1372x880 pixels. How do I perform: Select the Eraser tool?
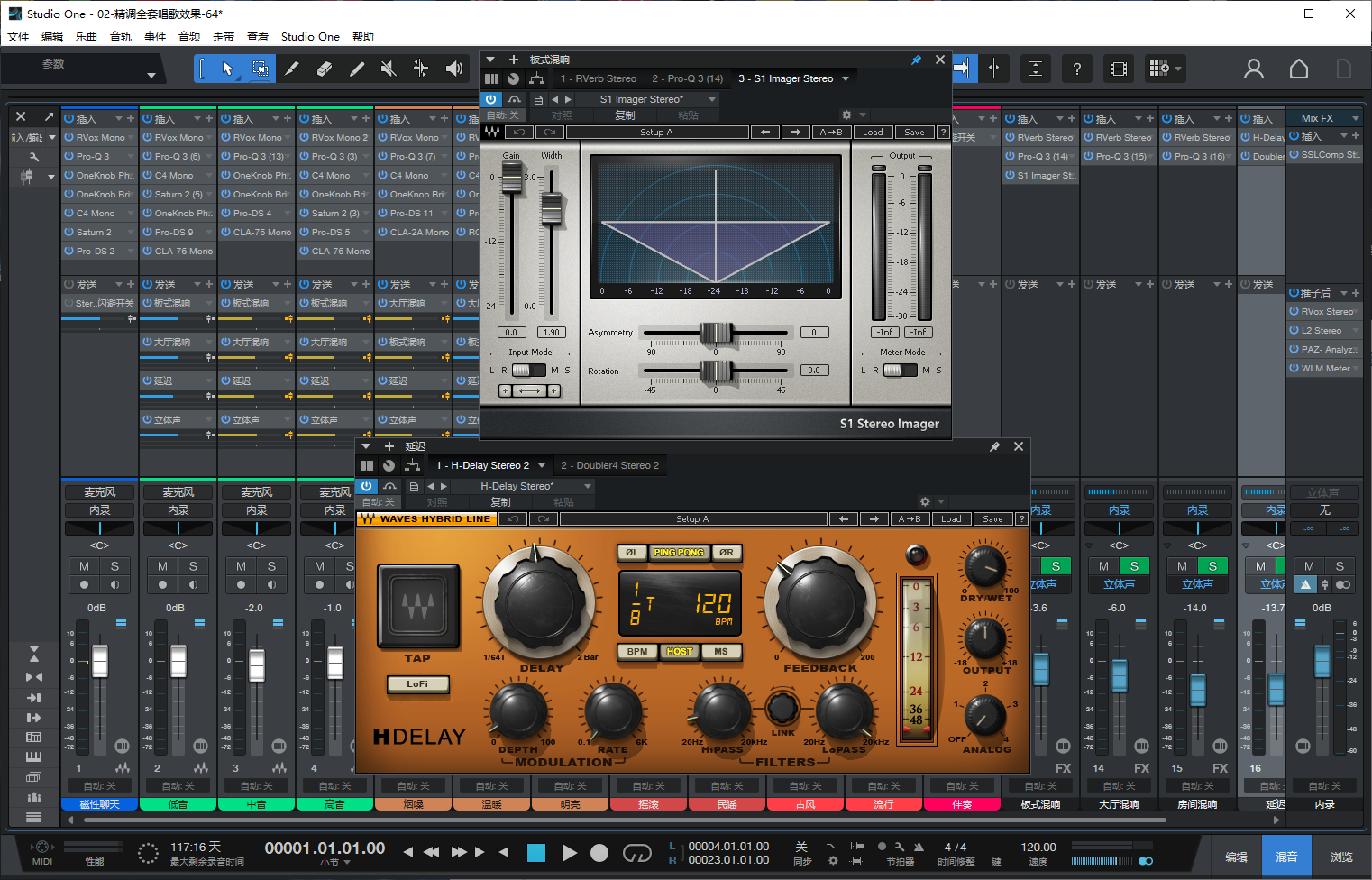(325, 69)
